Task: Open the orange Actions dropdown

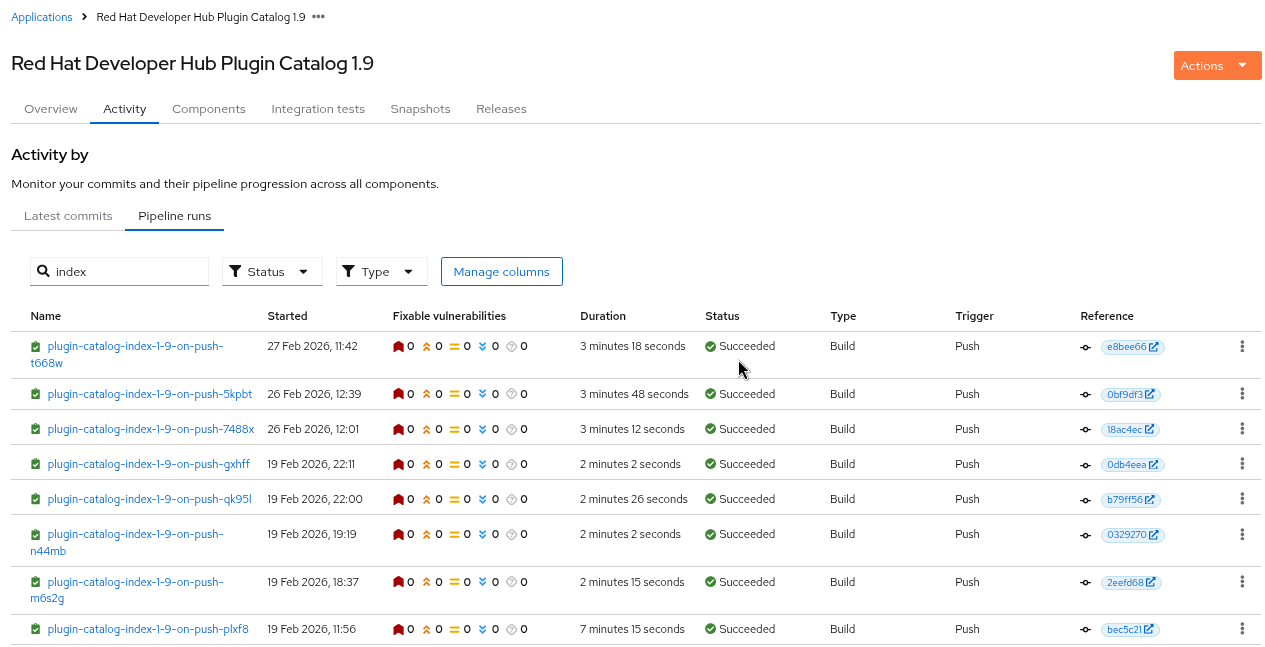Action: (x=1216, y=66)
